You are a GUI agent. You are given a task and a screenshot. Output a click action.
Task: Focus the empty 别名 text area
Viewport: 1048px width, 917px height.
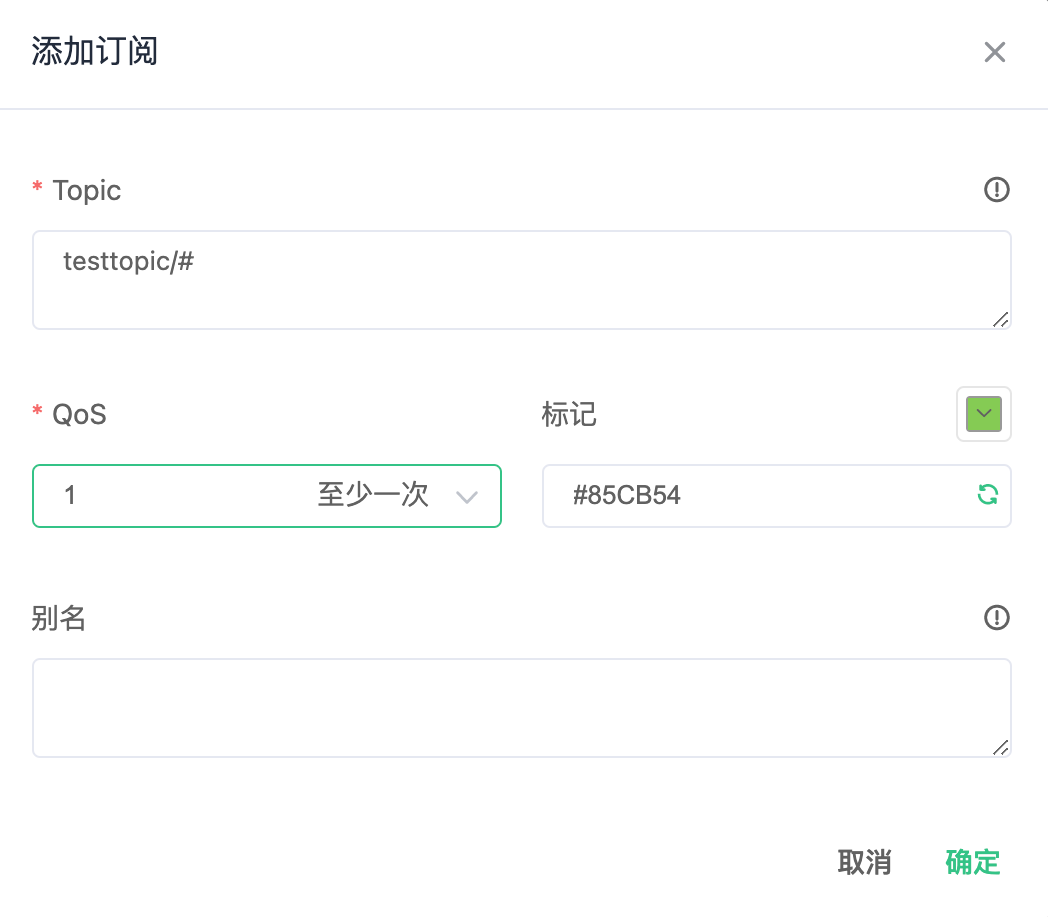520,707
